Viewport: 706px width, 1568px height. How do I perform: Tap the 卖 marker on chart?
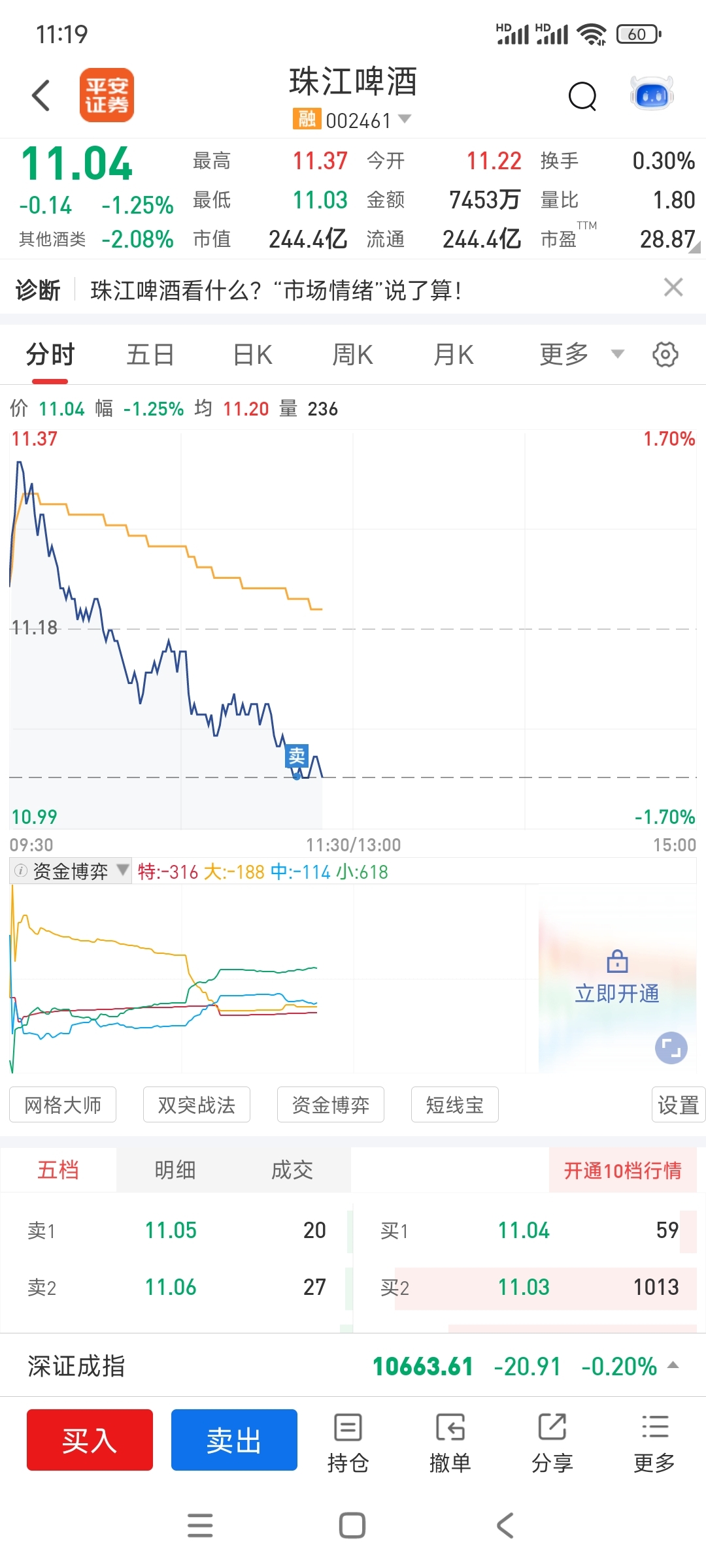coord(297,756)
